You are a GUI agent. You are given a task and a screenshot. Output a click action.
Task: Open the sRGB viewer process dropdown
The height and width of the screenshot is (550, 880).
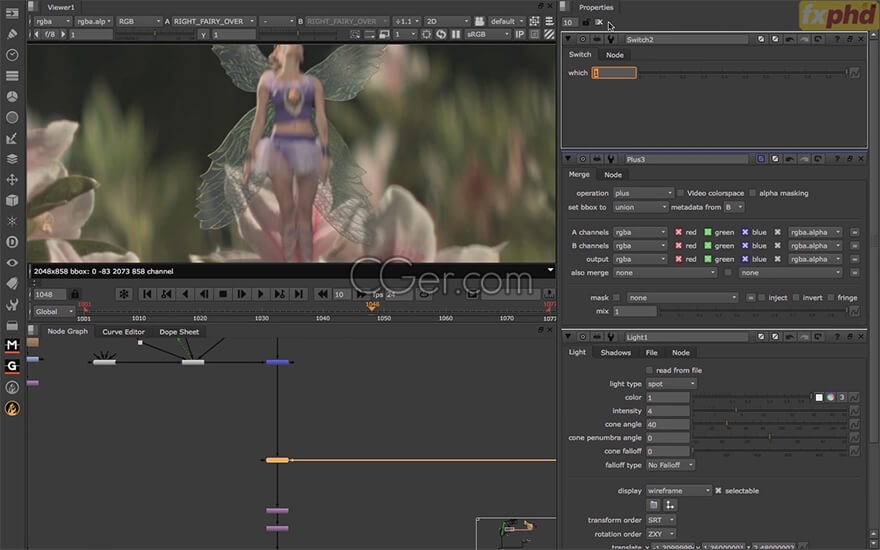[x=487, y=34]
